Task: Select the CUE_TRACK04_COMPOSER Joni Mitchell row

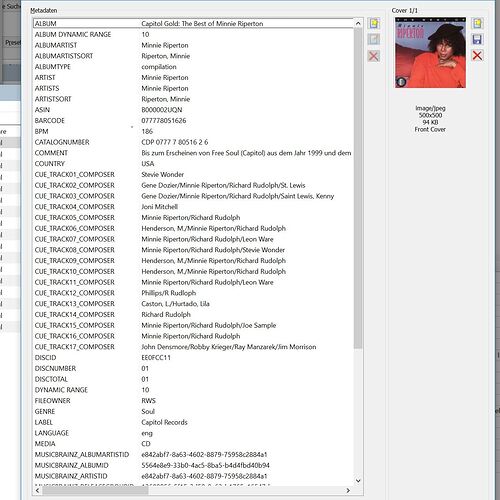Action: 193,207
